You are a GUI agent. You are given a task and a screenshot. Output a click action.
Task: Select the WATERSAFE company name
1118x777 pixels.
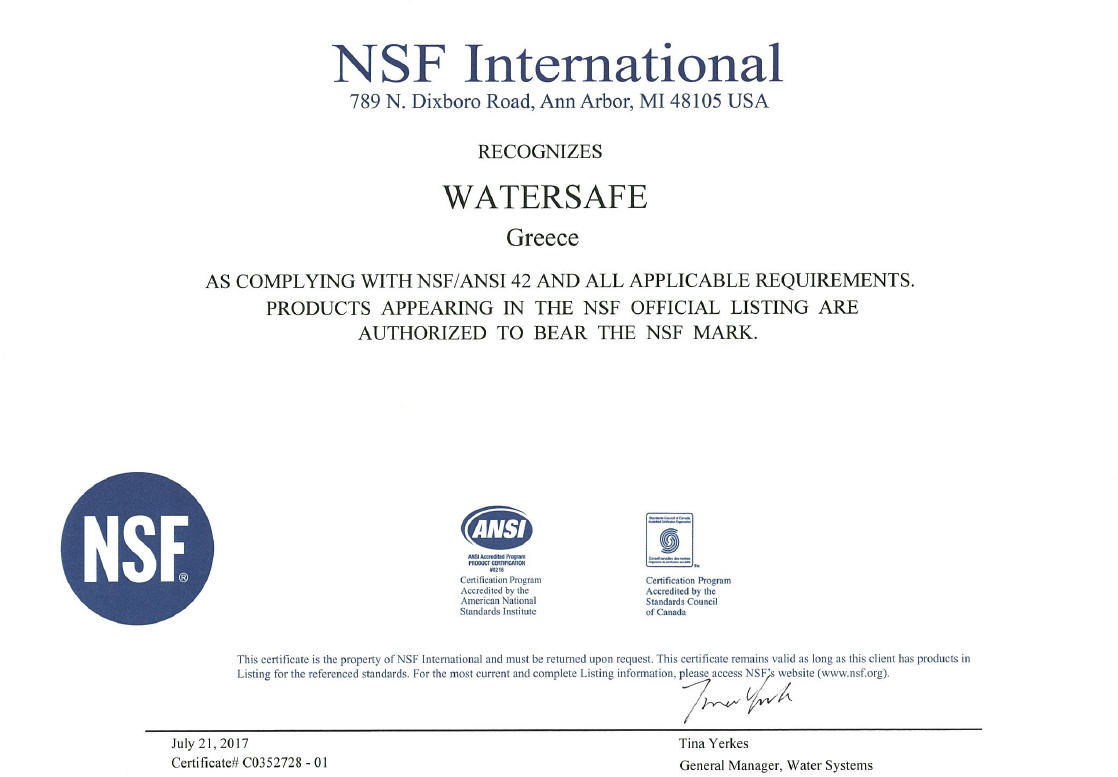point(545,197)
